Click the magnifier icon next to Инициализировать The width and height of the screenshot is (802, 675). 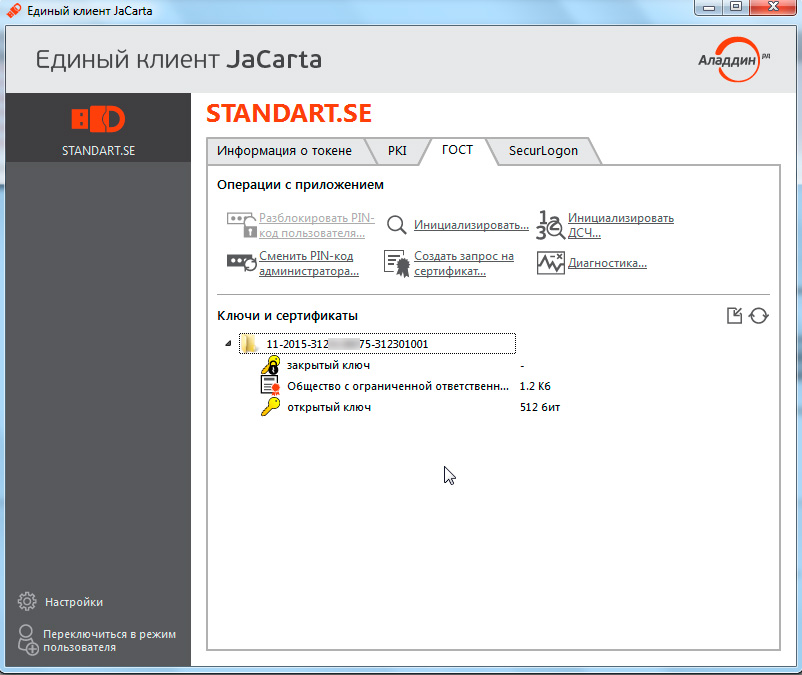click(x=396, y=225)
